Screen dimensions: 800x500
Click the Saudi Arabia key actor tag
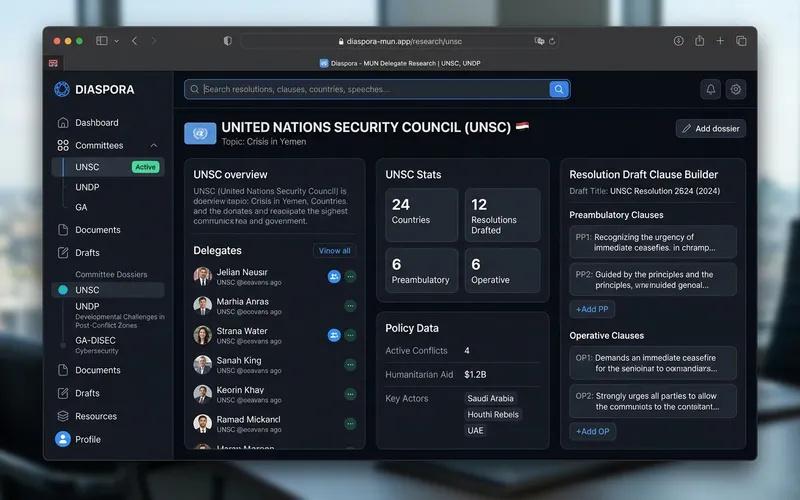(x=490, y=398)
